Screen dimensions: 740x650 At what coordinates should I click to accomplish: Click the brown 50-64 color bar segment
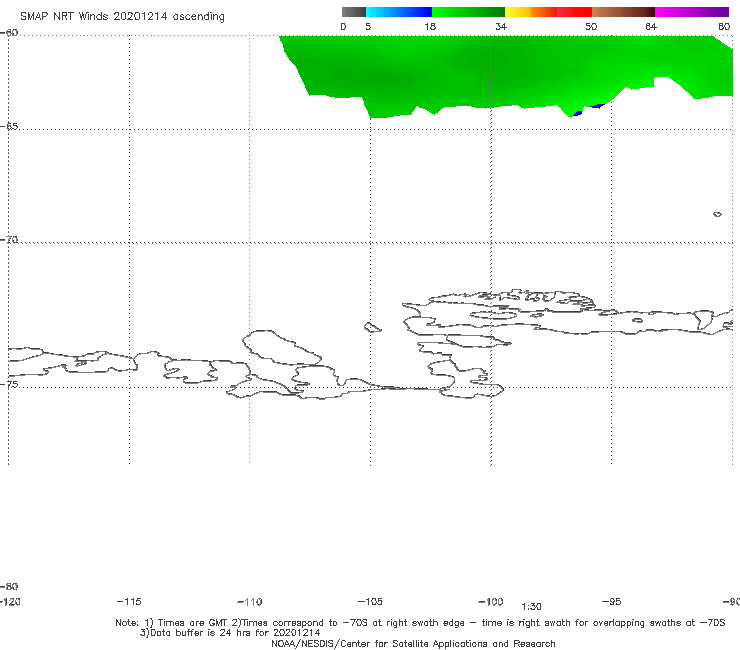623,12
